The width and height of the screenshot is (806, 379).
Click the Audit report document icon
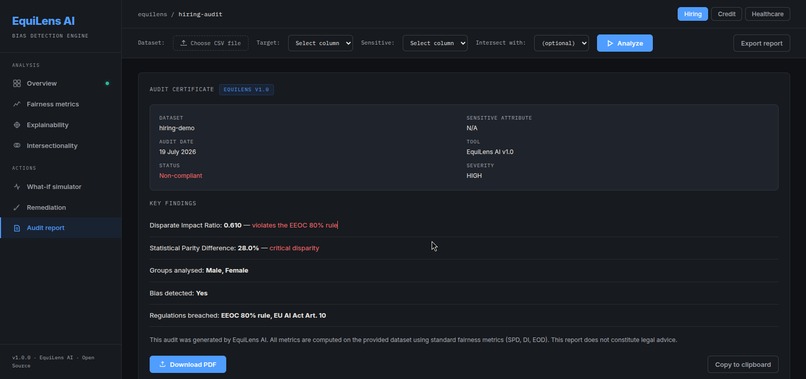[17, 228]
